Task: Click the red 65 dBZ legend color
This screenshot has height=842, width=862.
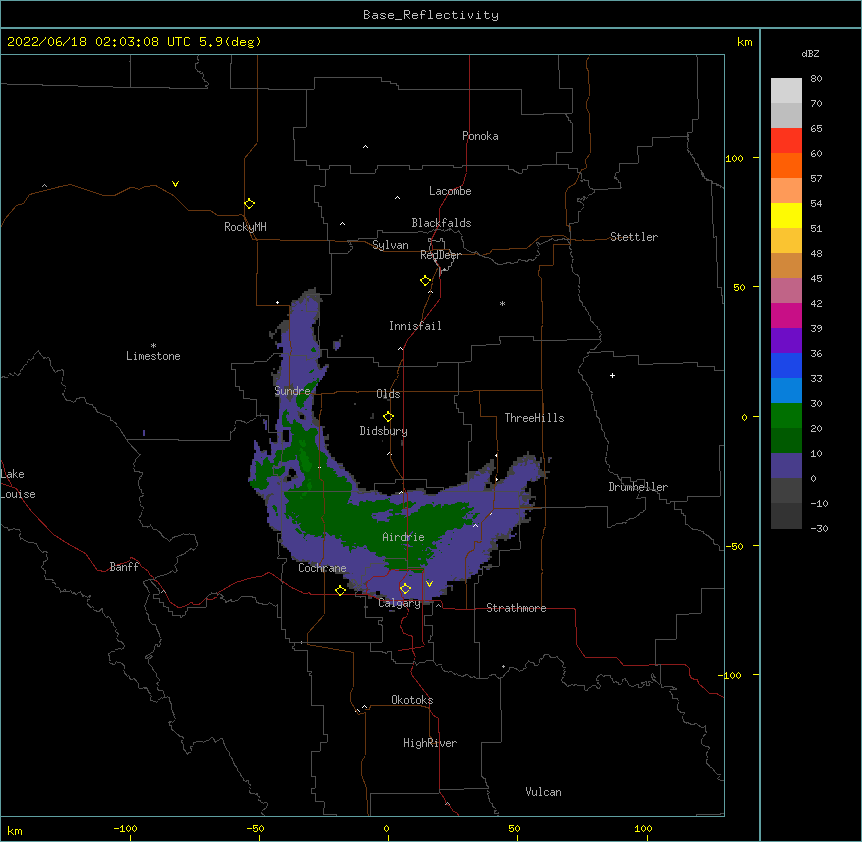Action: pos(786,141)
